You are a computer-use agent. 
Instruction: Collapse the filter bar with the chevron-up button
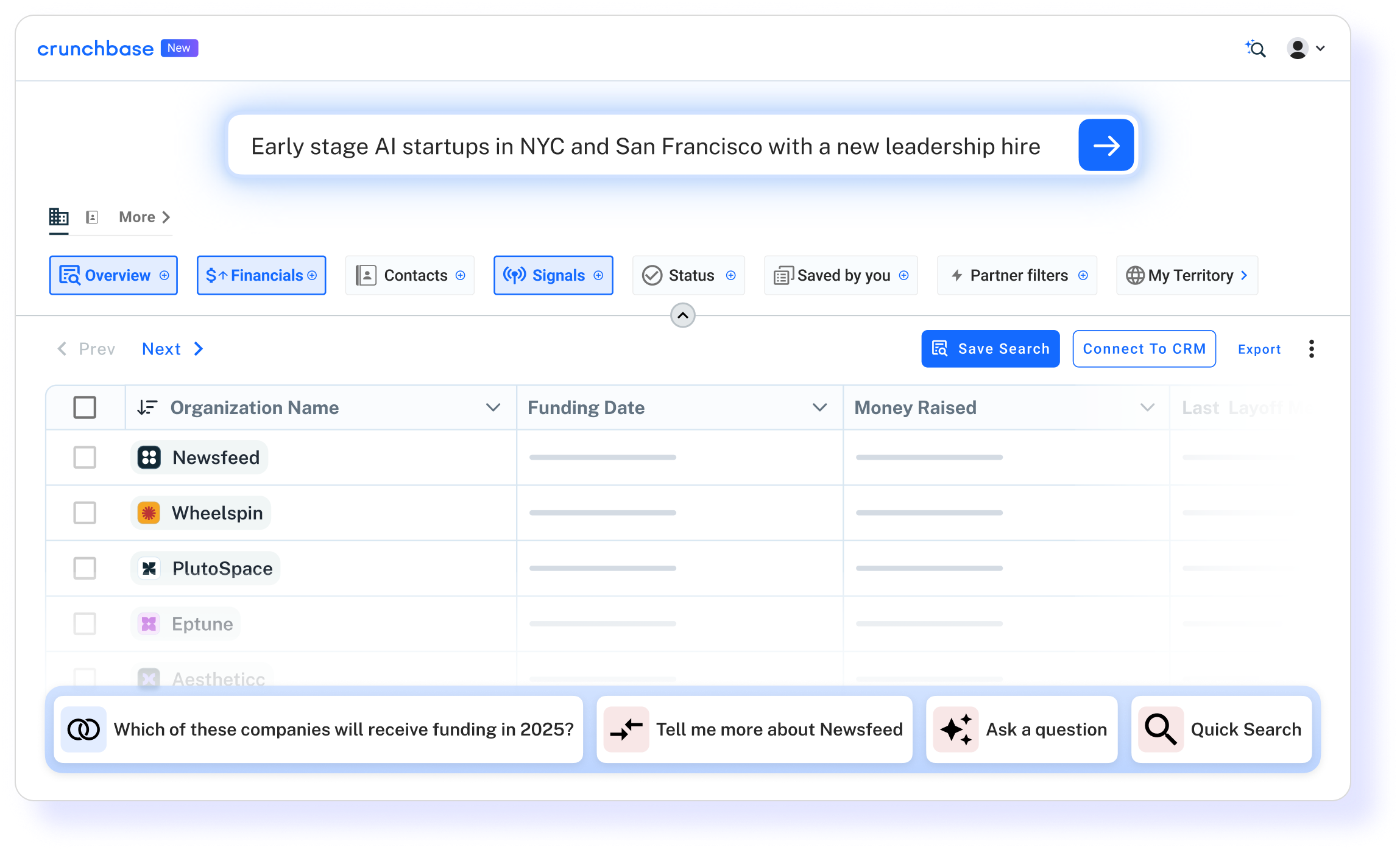[x=683, y=315]
